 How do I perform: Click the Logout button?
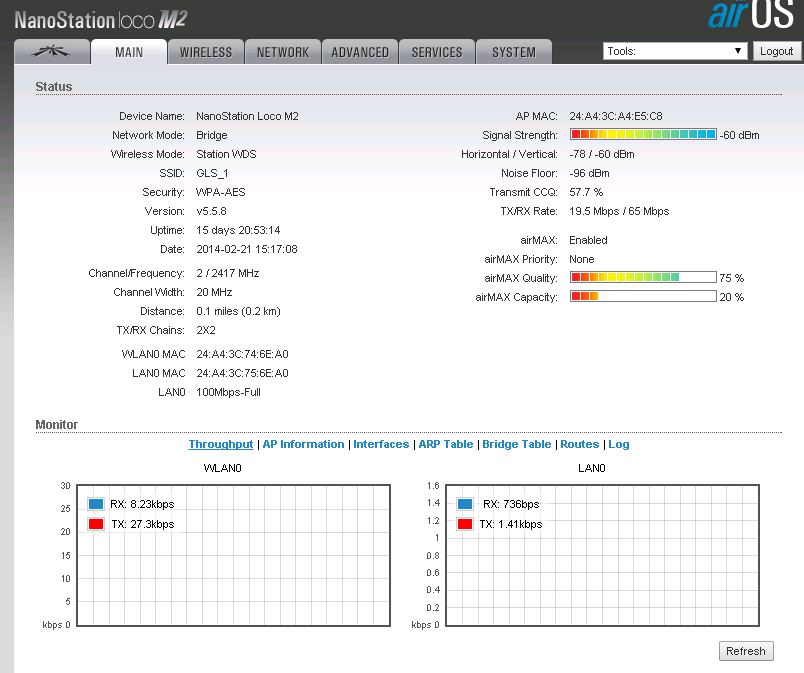pyautogui.click(x=776, y=51)
